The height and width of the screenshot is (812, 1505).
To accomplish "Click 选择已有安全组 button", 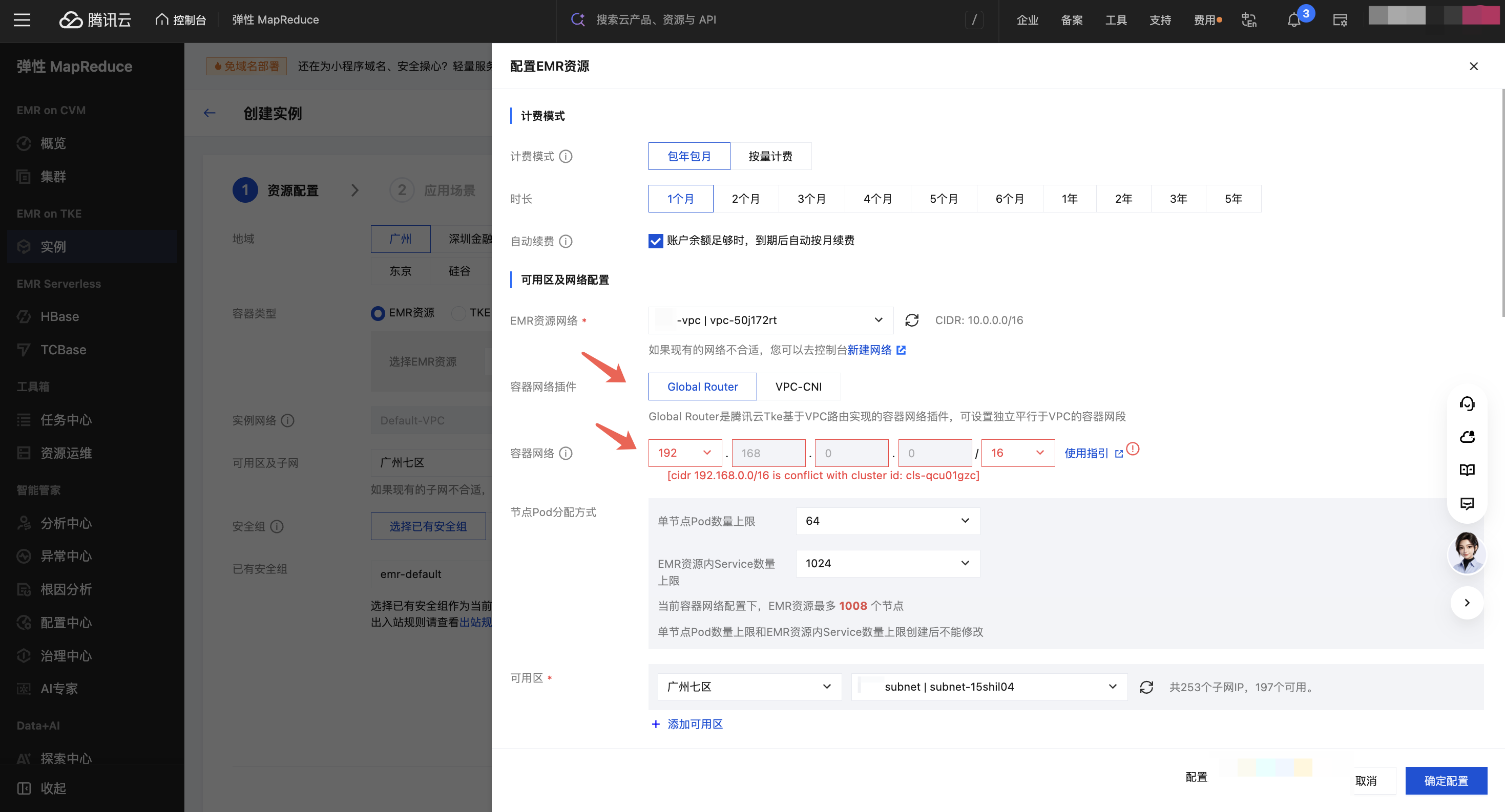I will tap(428, 526).
